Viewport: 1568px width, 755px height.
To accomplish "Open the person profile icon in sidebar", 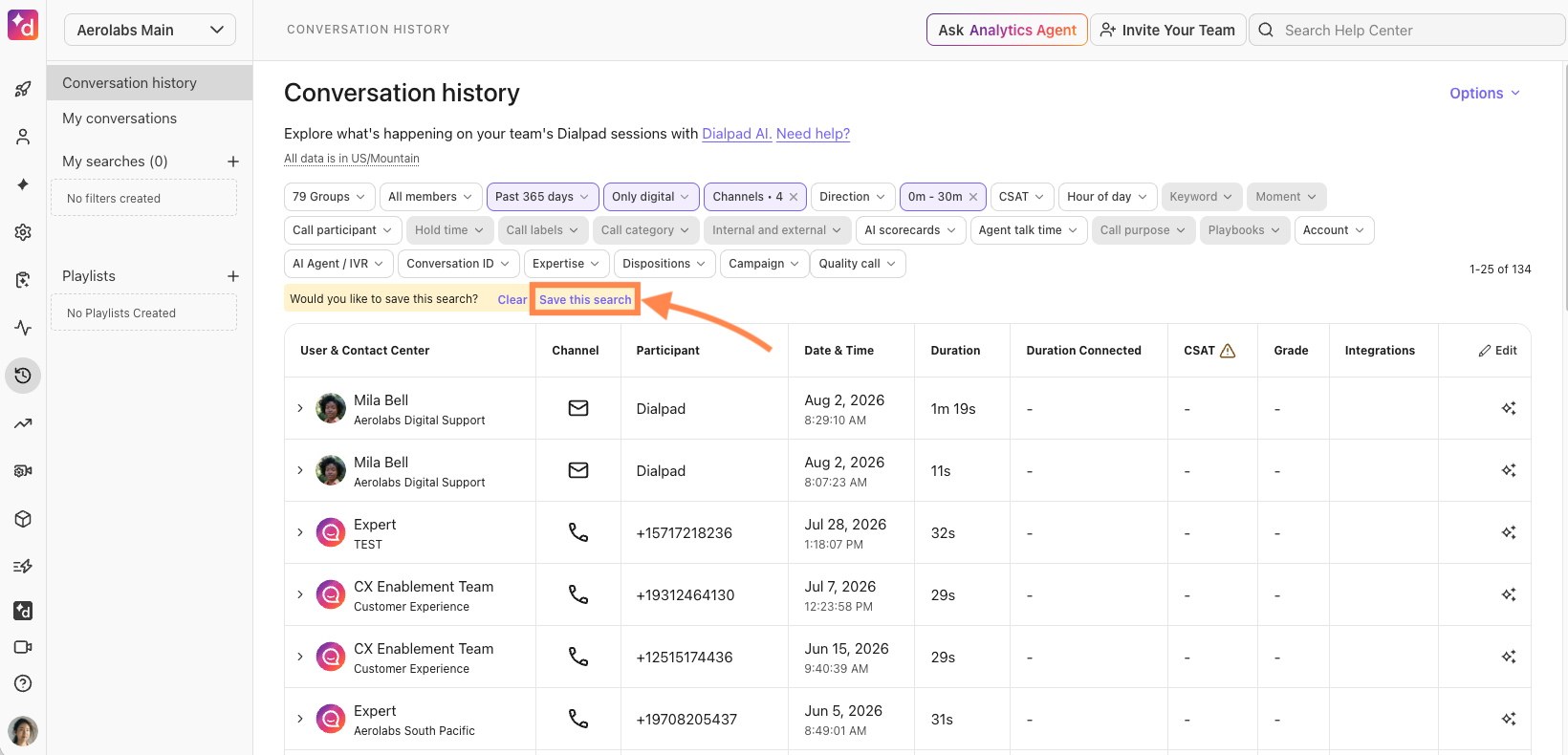I will pos(23,137).
